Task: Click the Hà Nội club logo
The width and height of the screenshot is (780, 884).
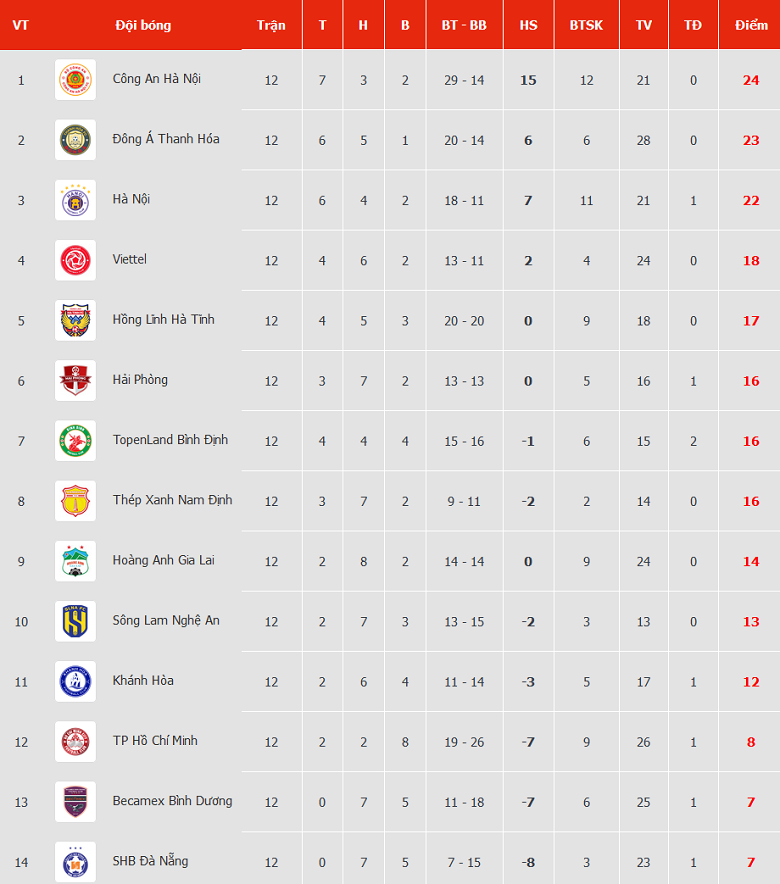Action: (75, 200)
